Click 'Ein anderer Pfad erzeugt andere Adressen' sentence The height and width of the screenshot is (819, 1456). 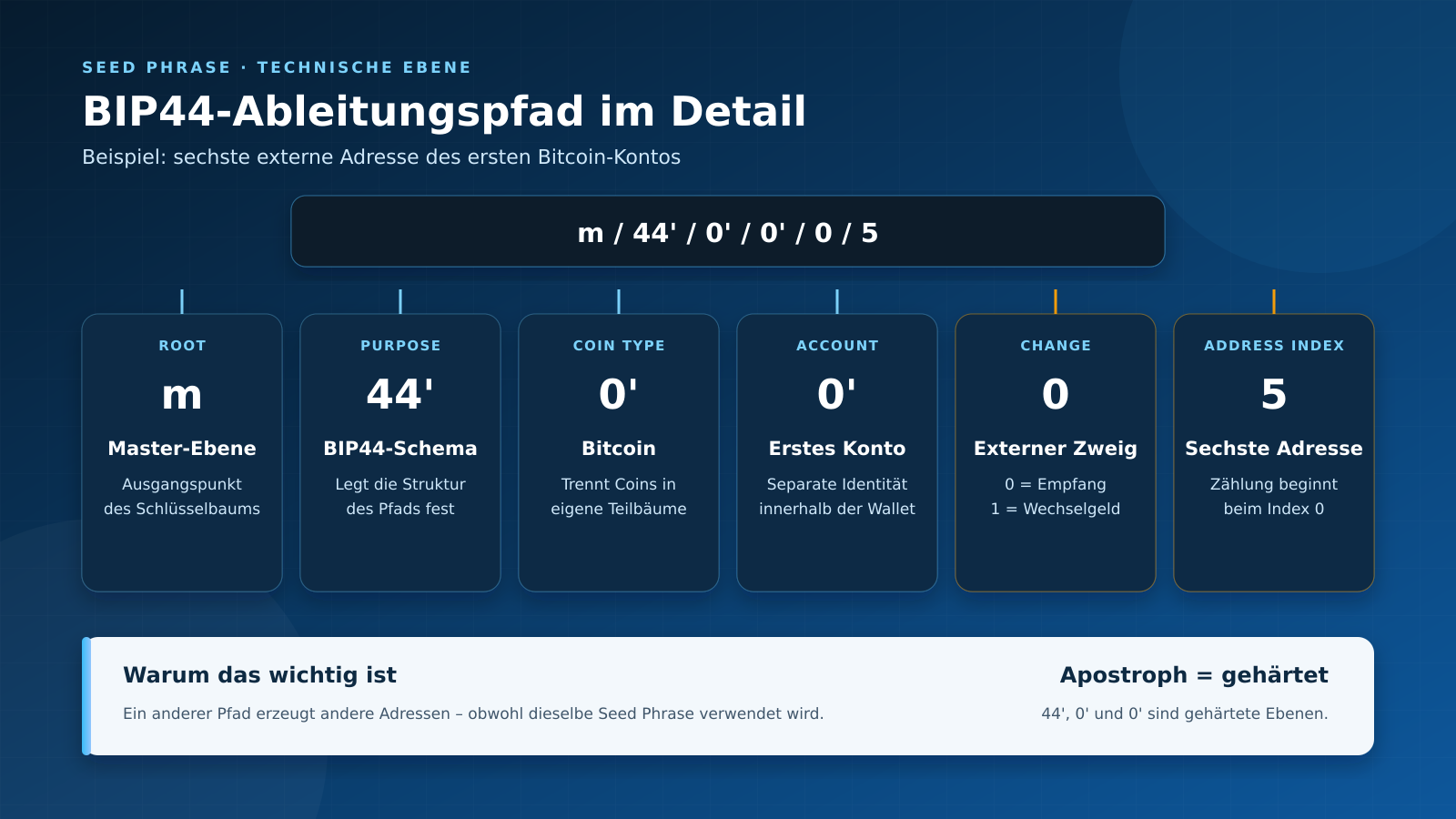point(473,713)
